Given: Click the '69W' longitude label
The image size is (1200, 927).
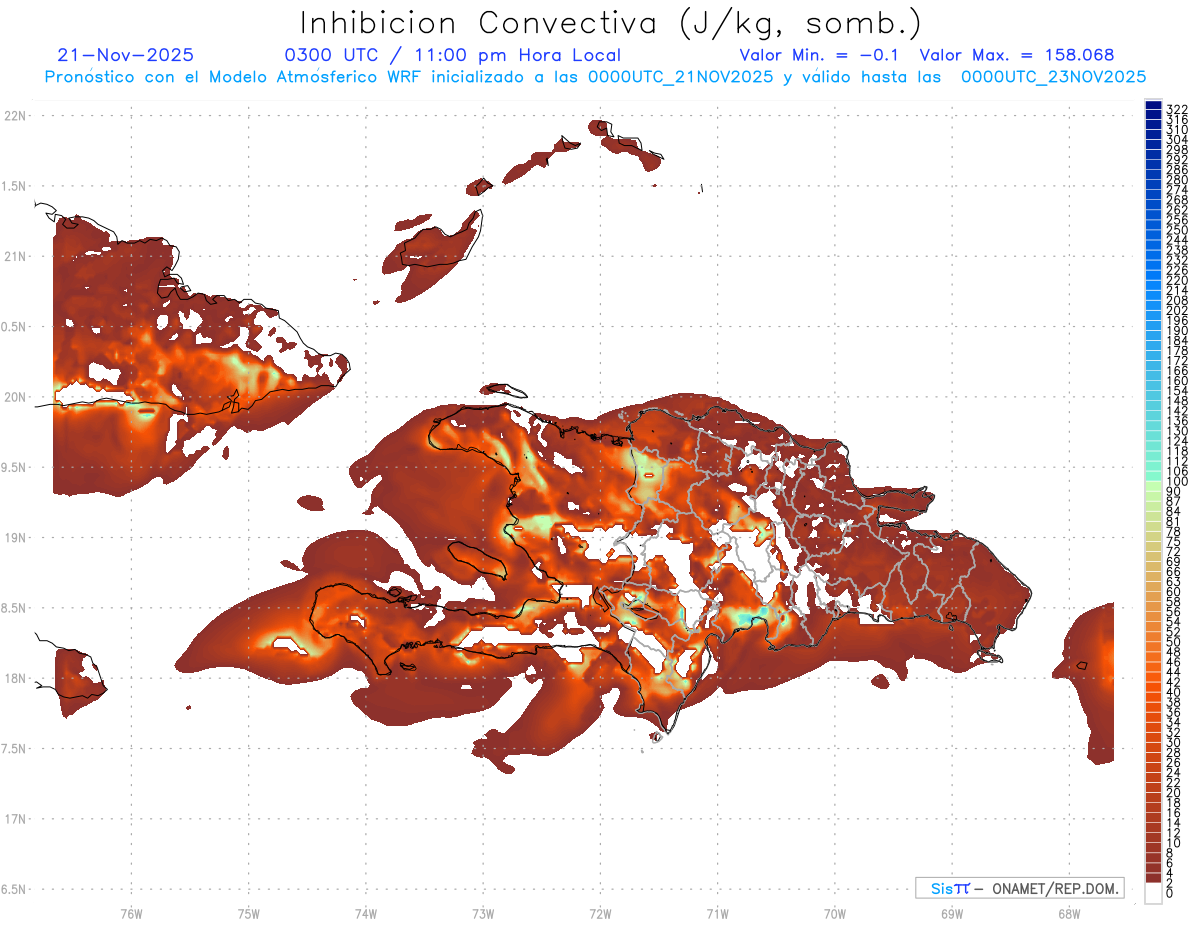Looking at the screenshot, I should (951, 913).
